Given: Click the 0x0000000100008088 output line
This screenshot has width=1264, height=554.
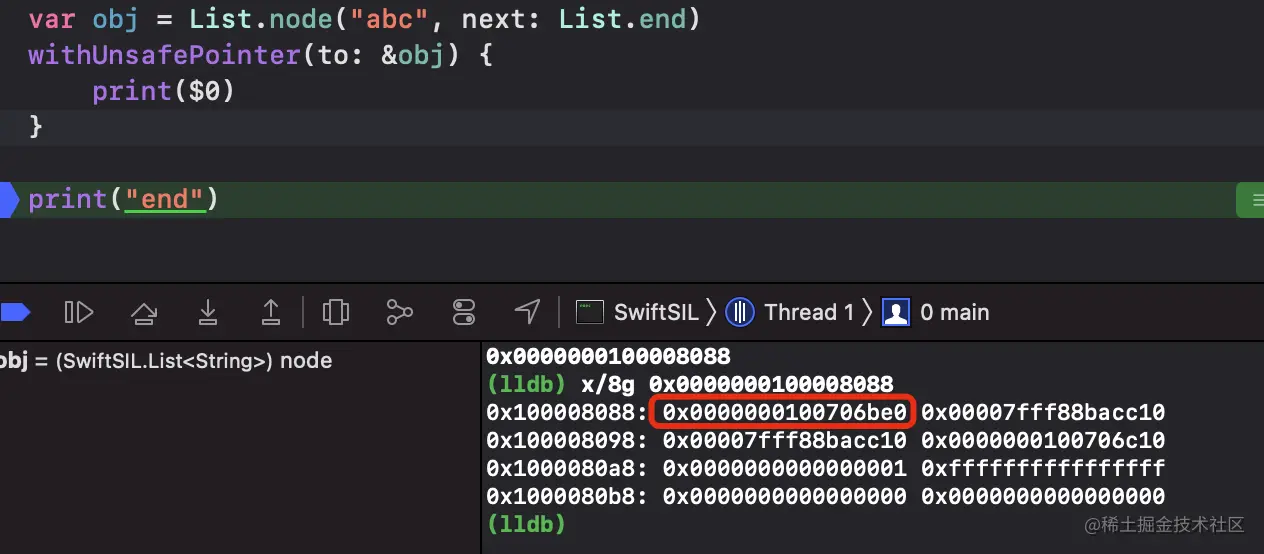Looking at the screenshot, I should (x=608, y=356).
